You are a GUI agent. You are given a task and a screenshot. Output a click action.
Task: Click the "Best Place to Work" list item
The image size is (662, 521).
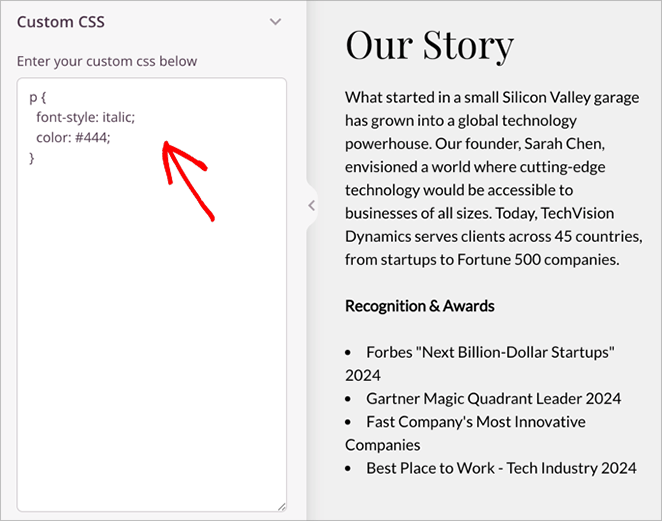(501, 467)
